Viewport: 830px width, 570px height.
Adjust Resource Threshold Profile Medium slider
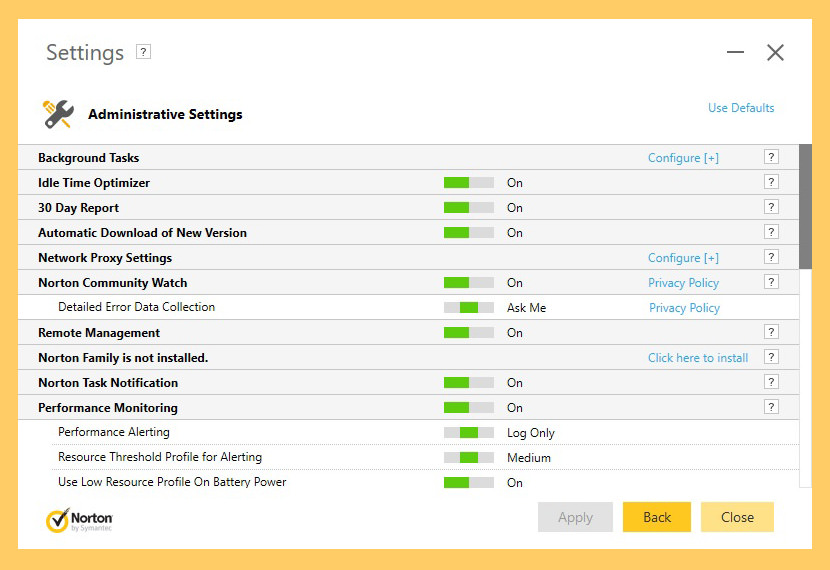point(468,457)
